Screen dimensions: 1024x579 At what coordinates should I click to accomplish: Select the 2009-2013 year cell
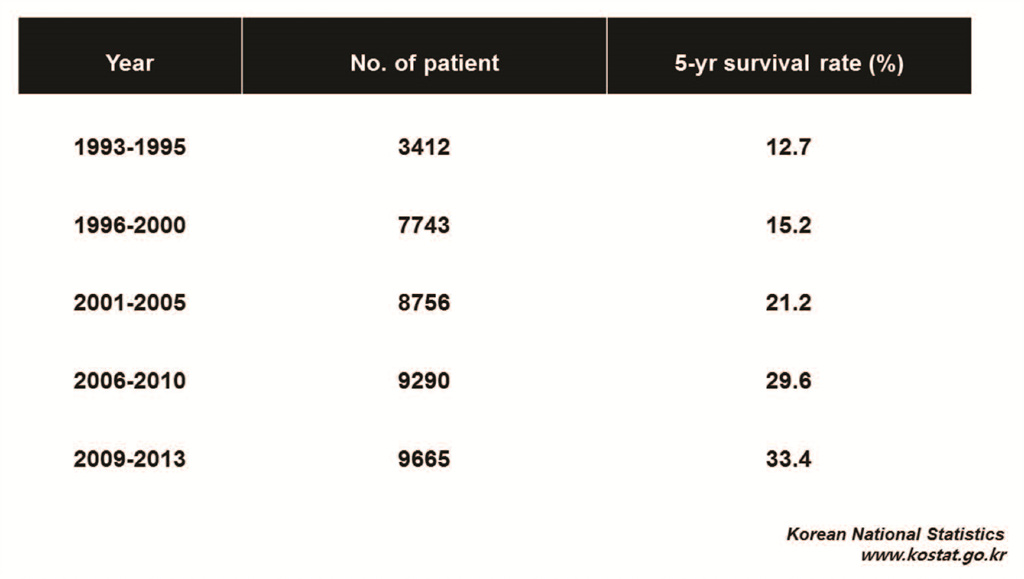(130, 459)
